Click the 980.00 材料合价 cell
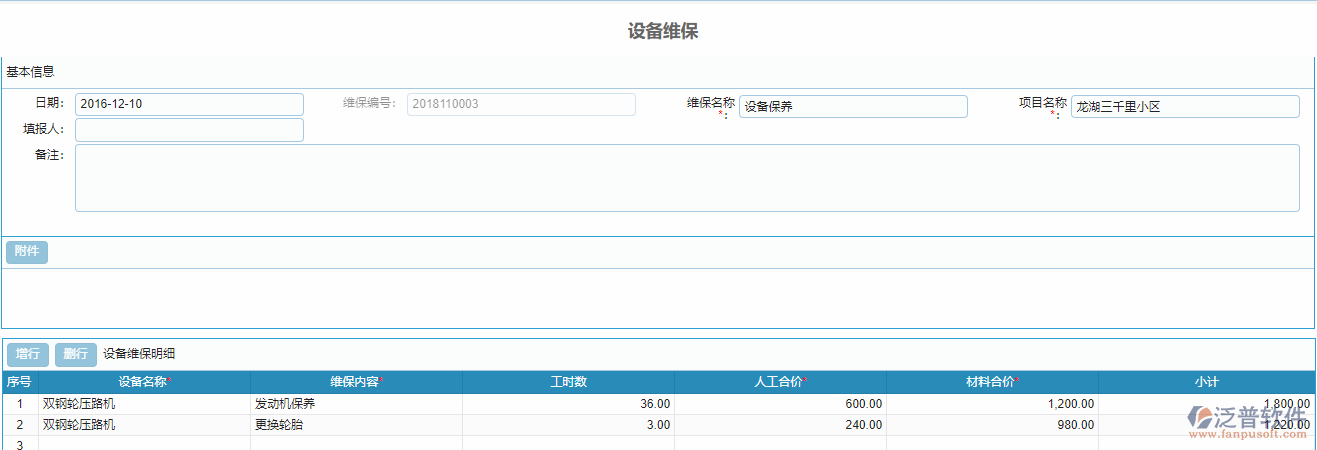Viewport: 1317px width, 450px height. coord(993,425)
